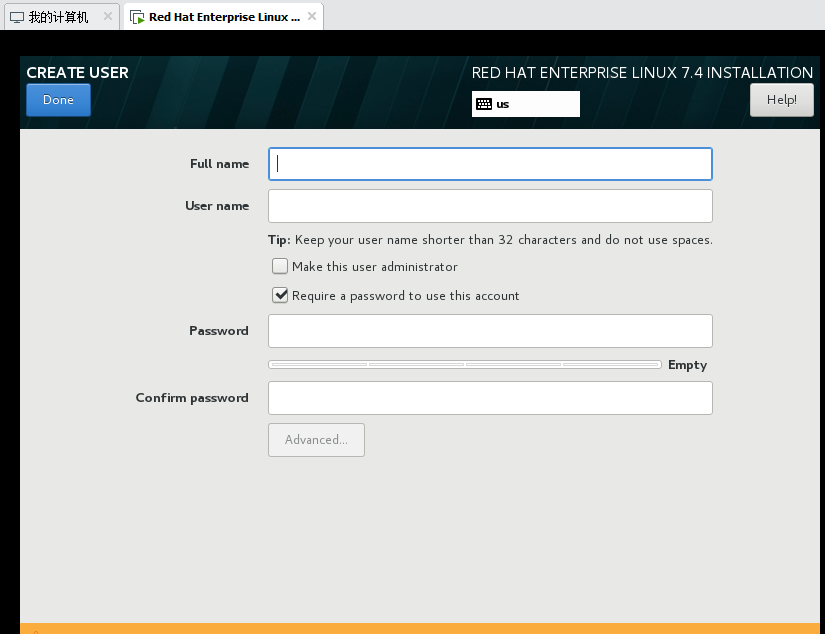
Task: Select the Password input field
Action: (x=490, y=331)
